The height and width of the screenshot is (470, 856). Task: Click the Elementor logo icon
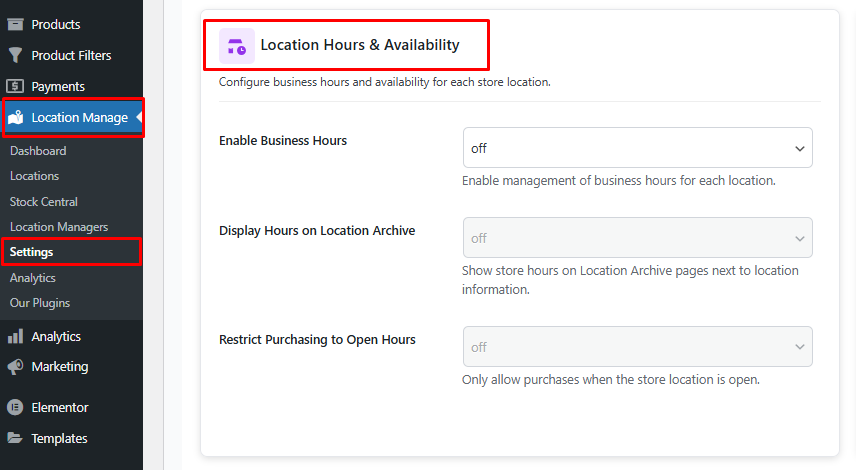[x=15, y=408]
